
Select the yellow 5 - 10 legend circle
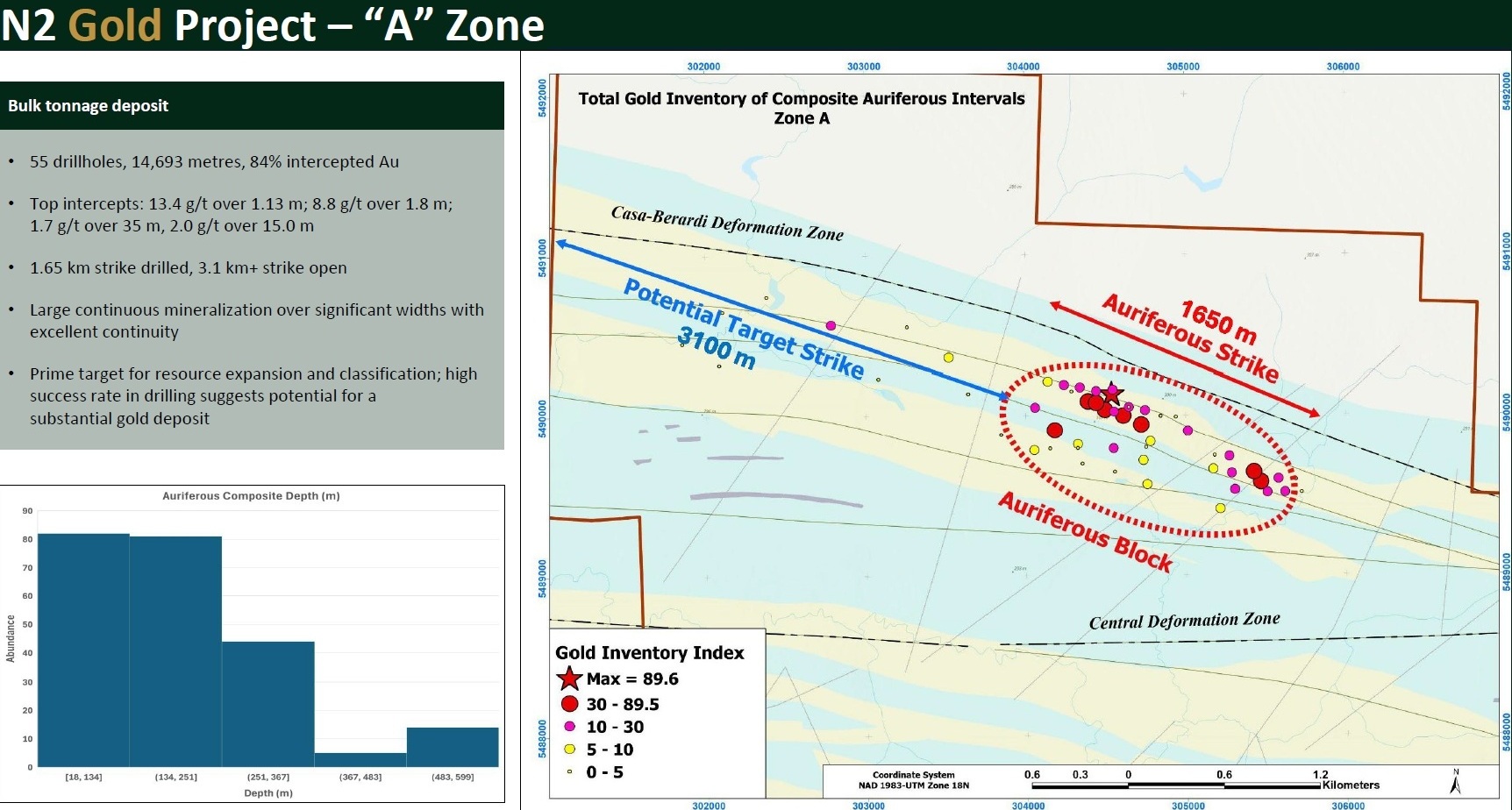point(569,750)
